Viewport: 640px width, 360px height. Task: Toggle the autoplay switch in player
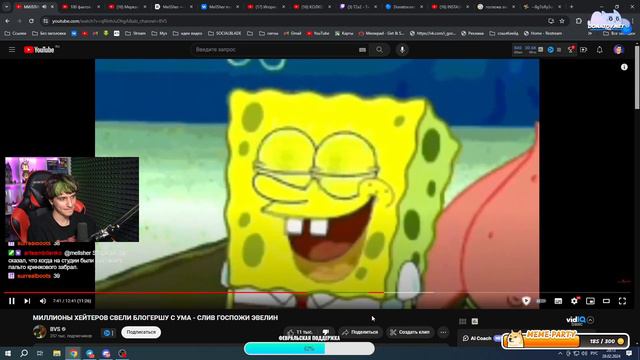tap(542, 301)
